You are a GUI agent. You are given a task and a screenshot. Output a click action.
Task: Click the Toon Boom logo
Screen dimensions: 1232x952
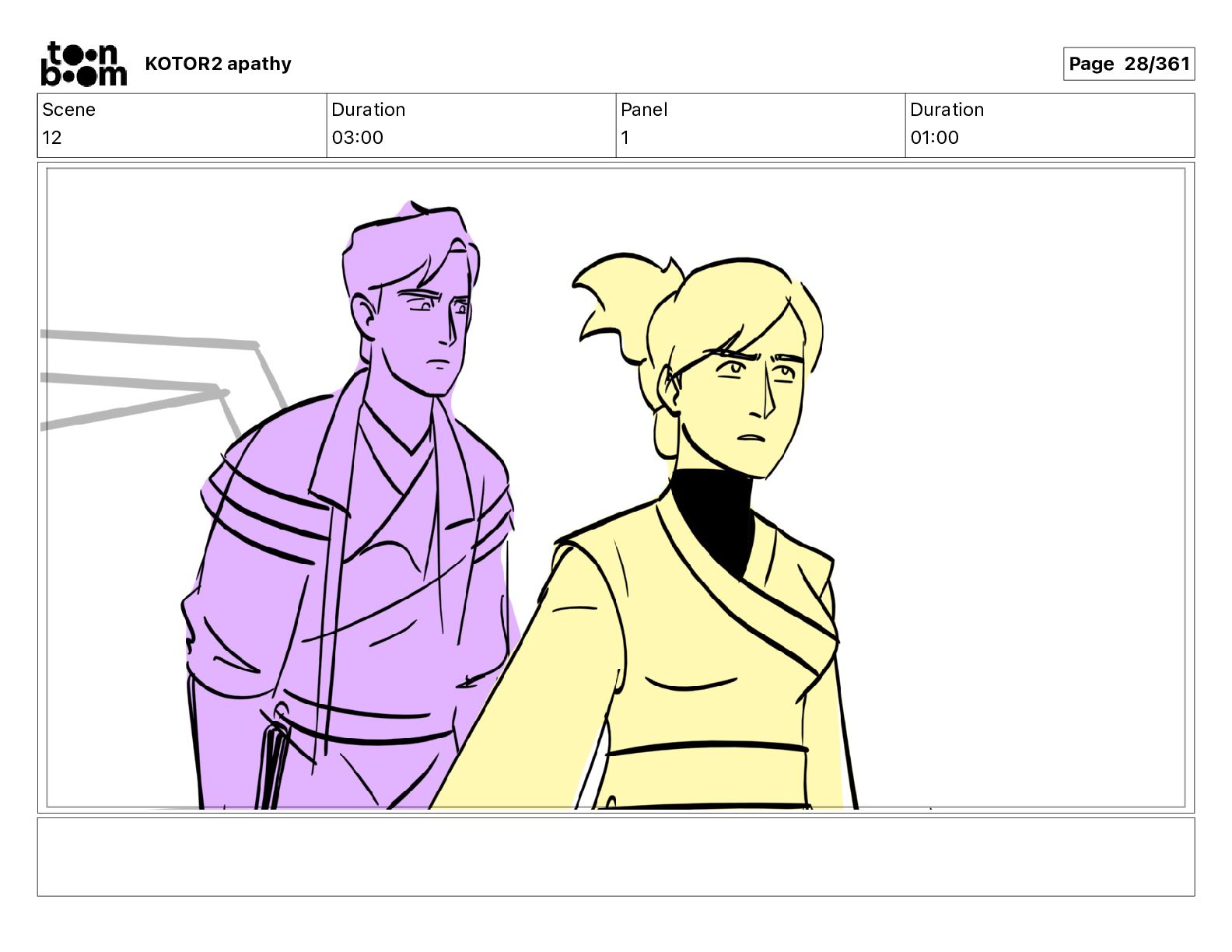(83, 64)
